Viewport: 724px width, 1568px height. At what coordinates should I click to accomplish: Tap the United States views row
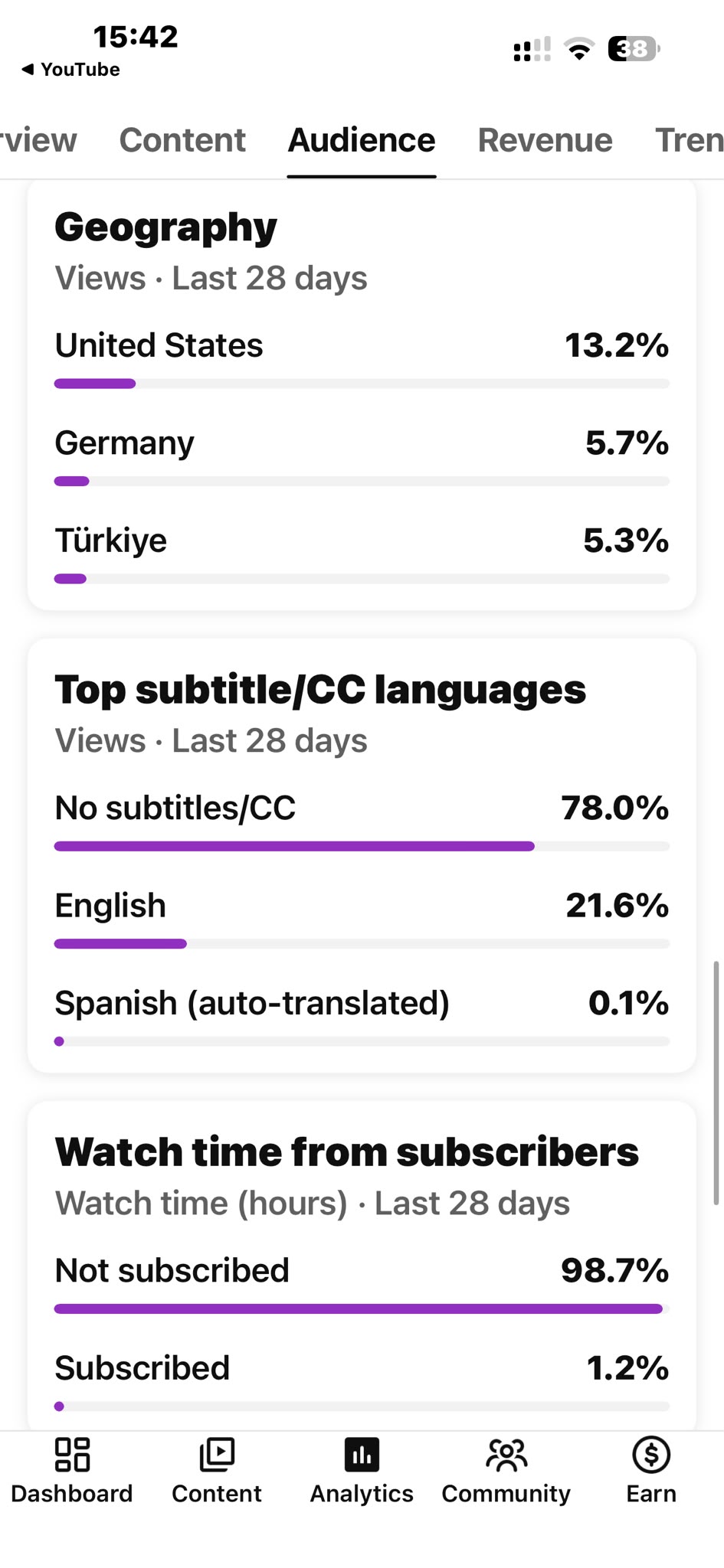pyautogui.click(x=362, y=358)
